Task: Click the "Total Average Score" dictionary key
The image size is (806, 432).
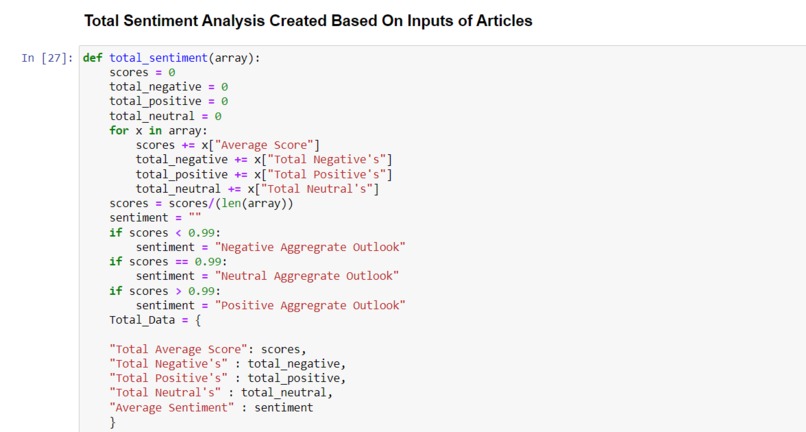Action: 178,349
